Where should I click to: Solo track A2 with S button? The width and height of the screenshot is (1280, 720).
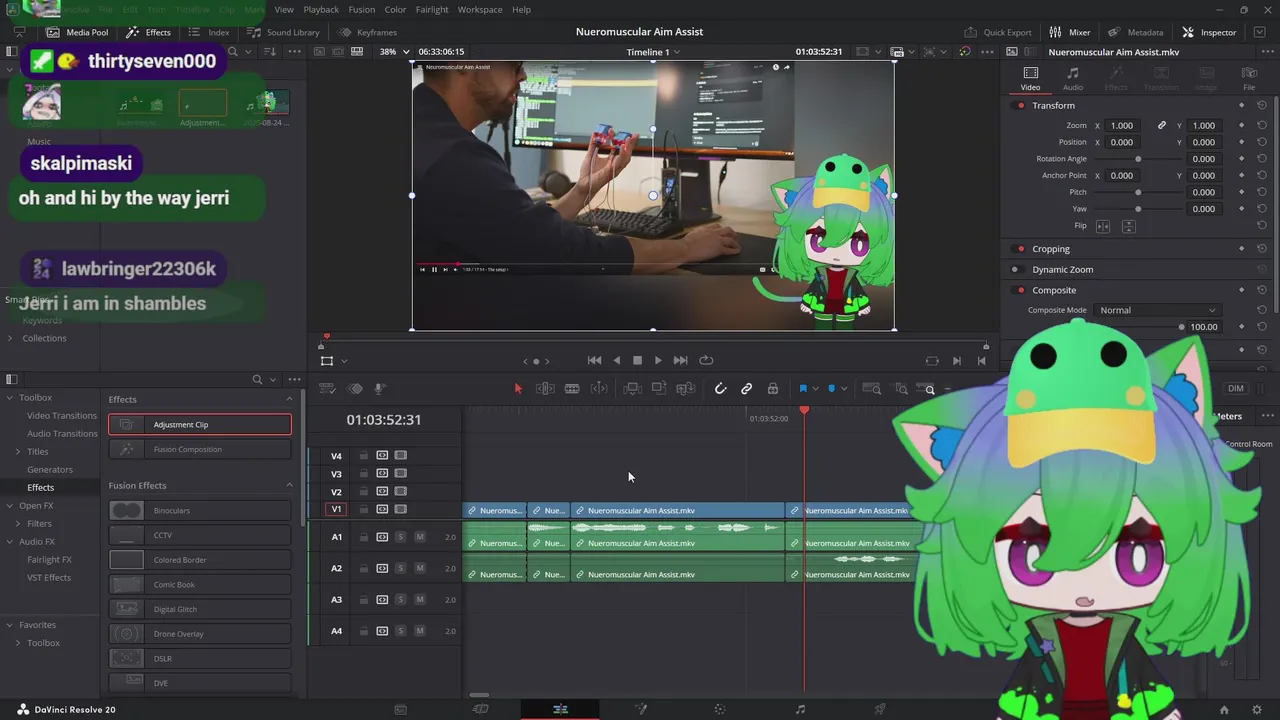tap(400, 568)
